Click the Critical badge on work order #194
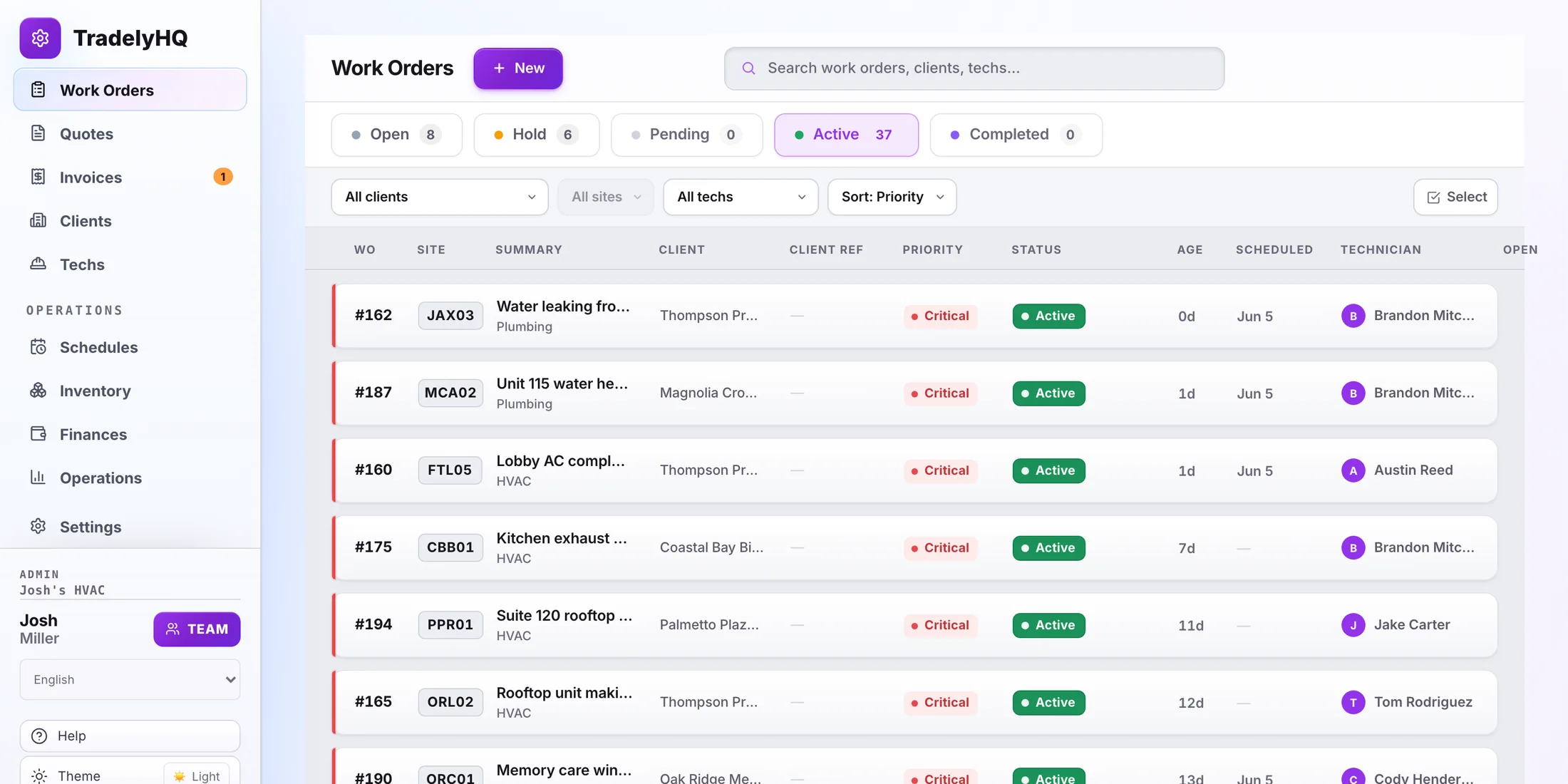 point(940,625)
